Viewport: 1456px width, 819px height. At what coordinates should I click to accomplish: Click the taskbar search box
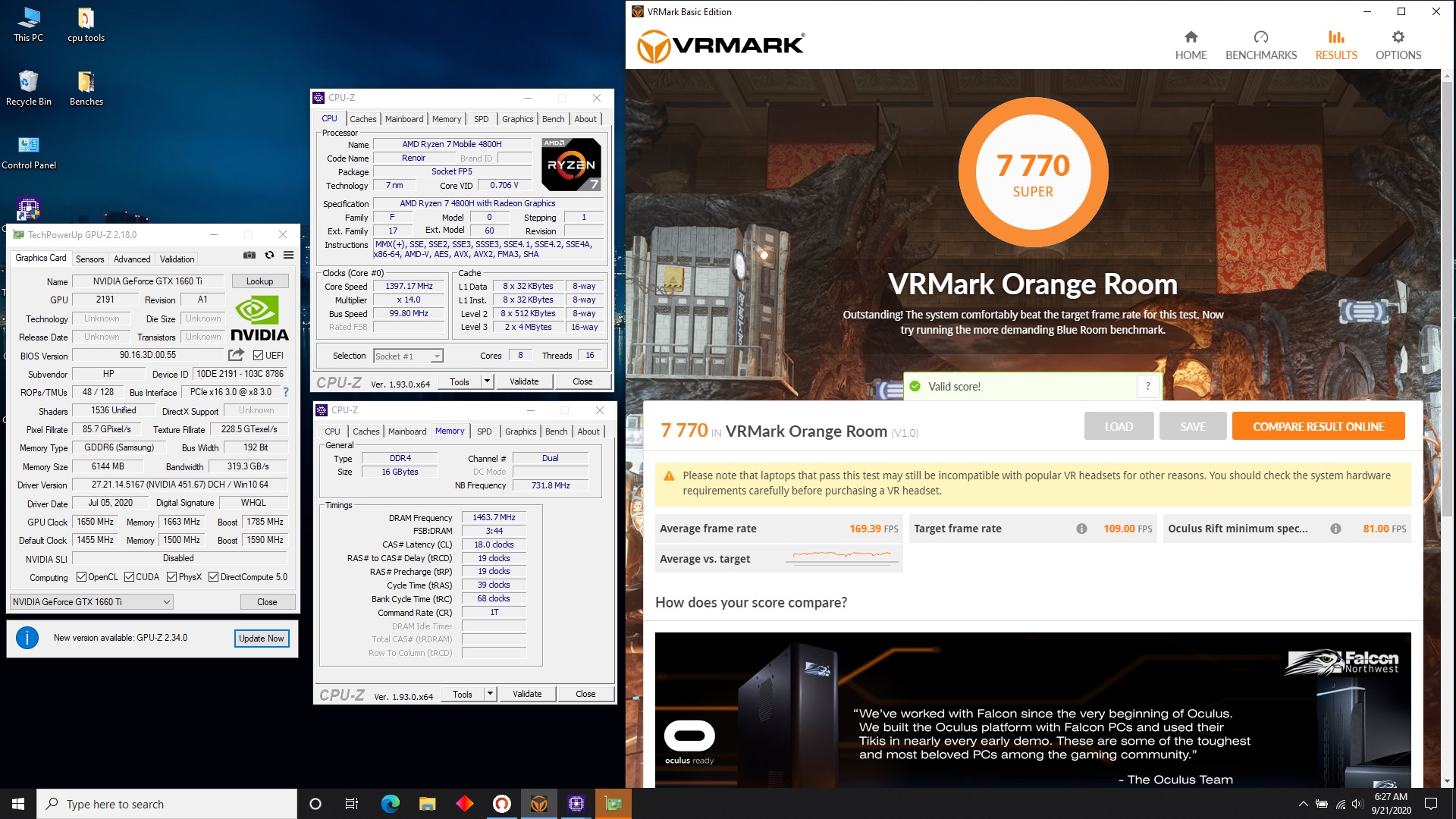[167, 804]
